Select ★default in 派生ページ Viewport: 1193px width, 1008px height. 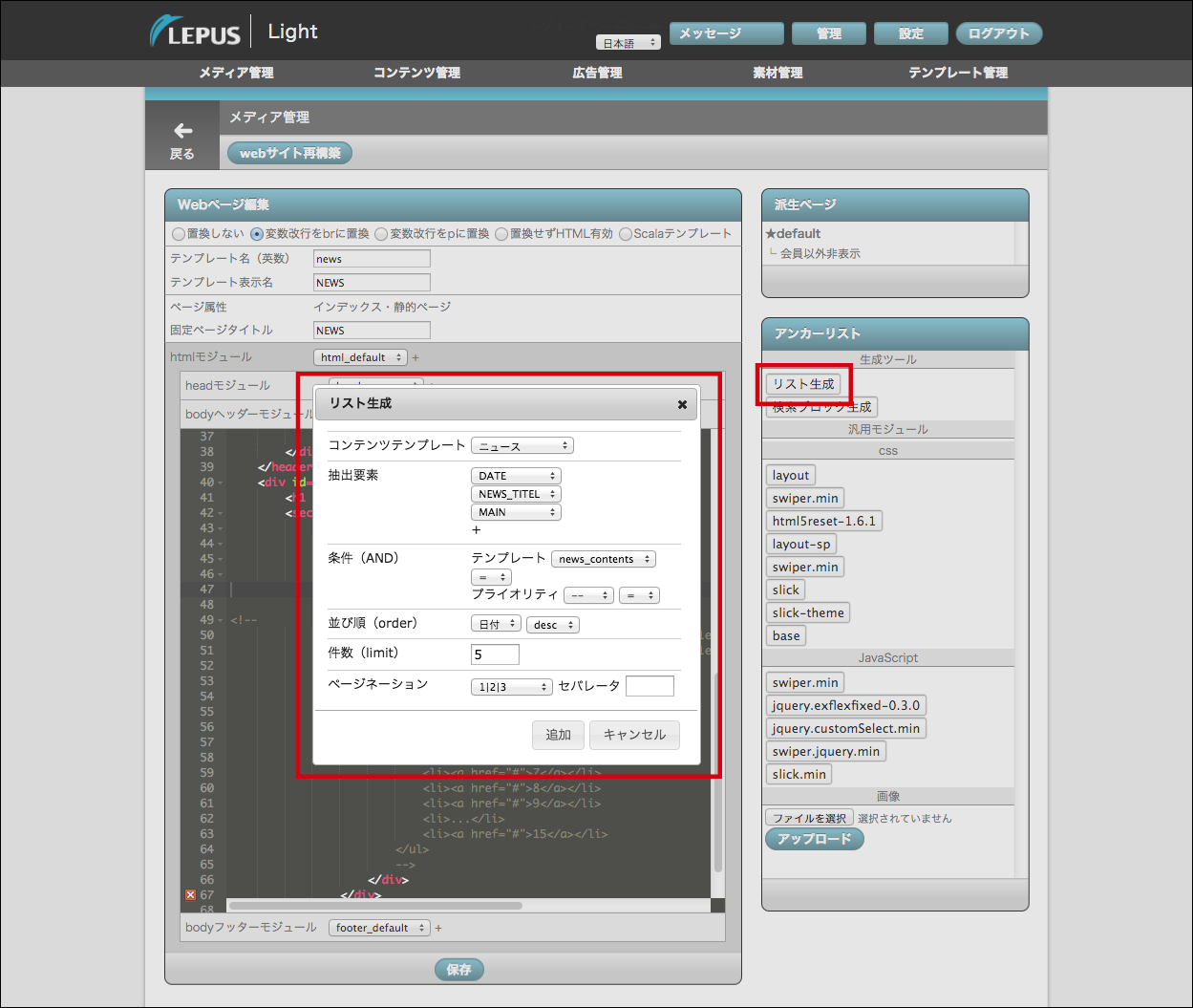[x=793, y=233]
